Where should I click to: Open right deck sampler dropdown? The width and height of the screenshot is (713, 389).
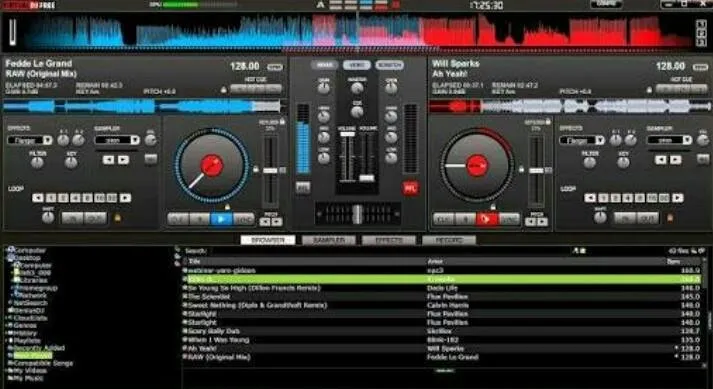coord(669,140)
